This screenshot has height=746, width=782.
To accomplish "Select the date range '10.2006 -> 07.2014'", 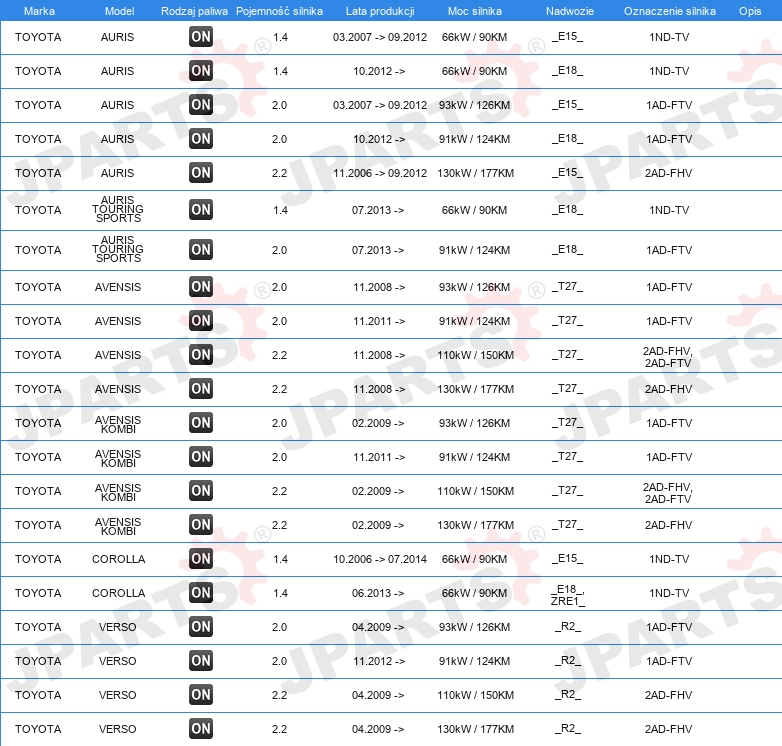I will point(380,559).
